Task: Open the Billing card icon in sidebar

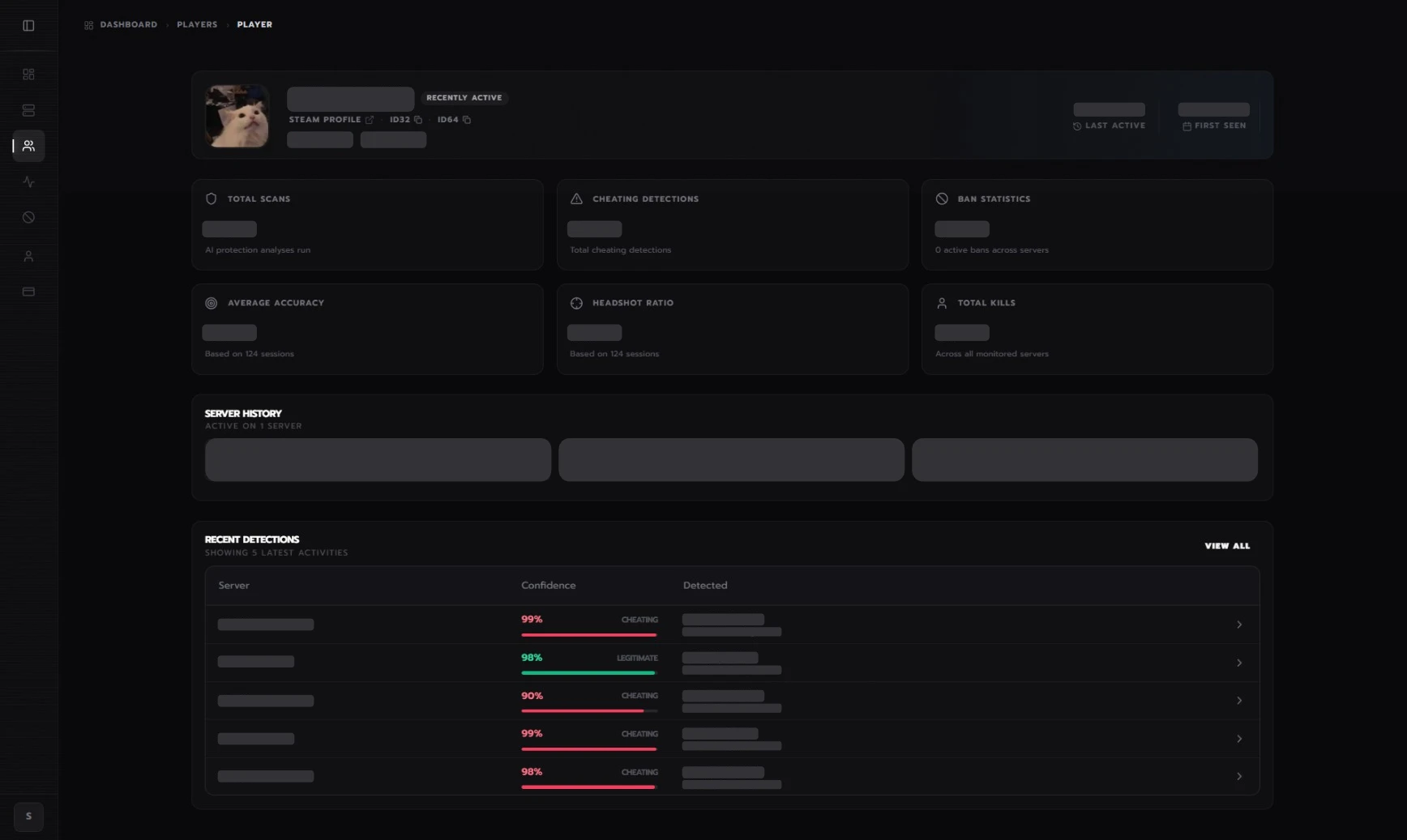Action: click(28, 292)
